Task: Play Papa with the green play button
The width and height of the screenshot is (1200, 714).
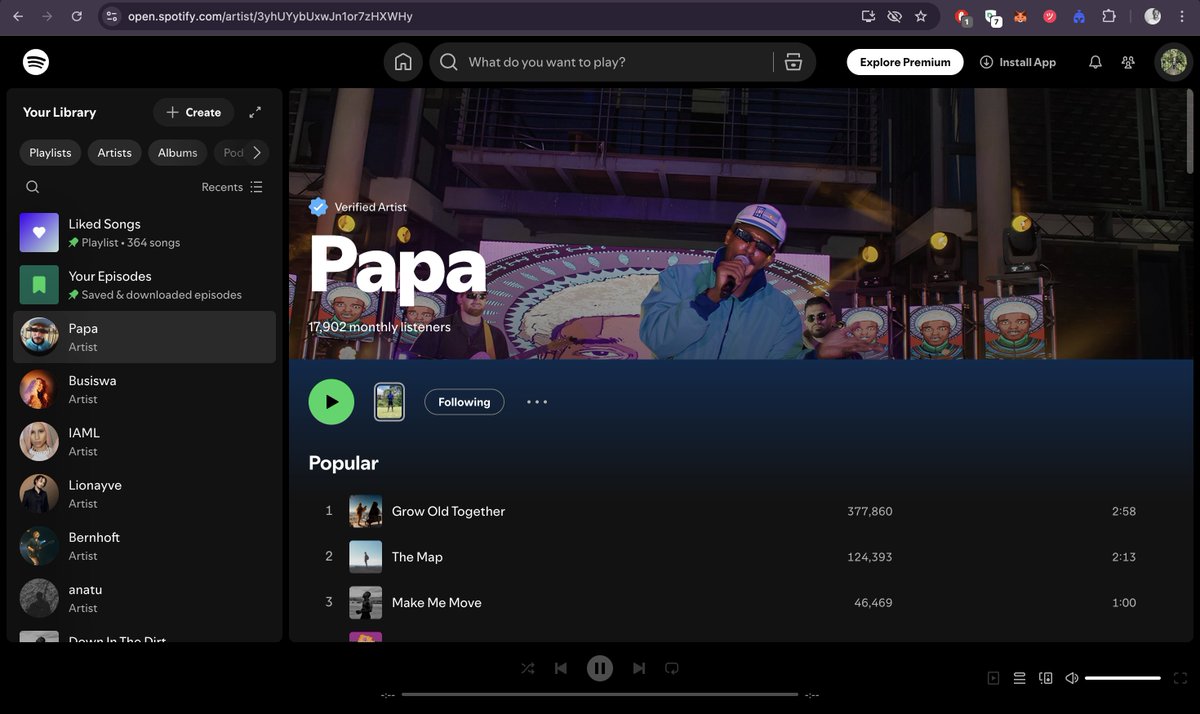Action: (x=331, y=402)
